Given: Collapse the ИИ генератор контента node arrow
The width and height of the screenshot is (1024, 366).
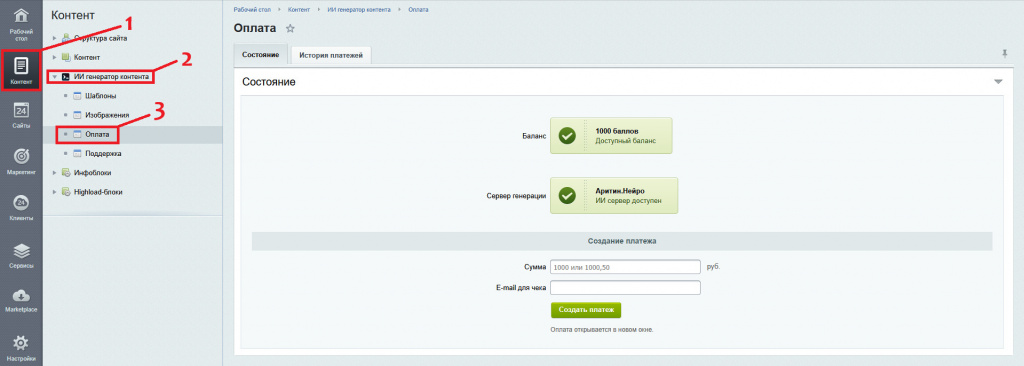Looking at the screenshot, I should click(x=55, y=77).
